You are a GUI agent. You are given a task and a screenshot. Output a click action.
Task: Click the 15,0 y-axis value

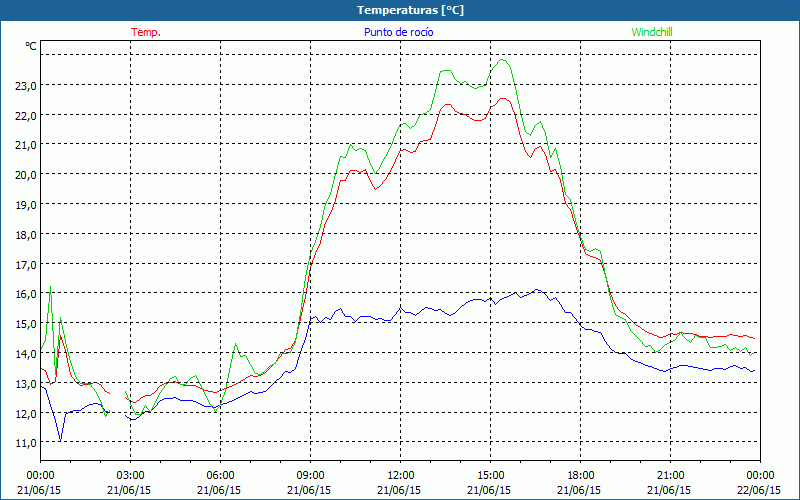26,324
